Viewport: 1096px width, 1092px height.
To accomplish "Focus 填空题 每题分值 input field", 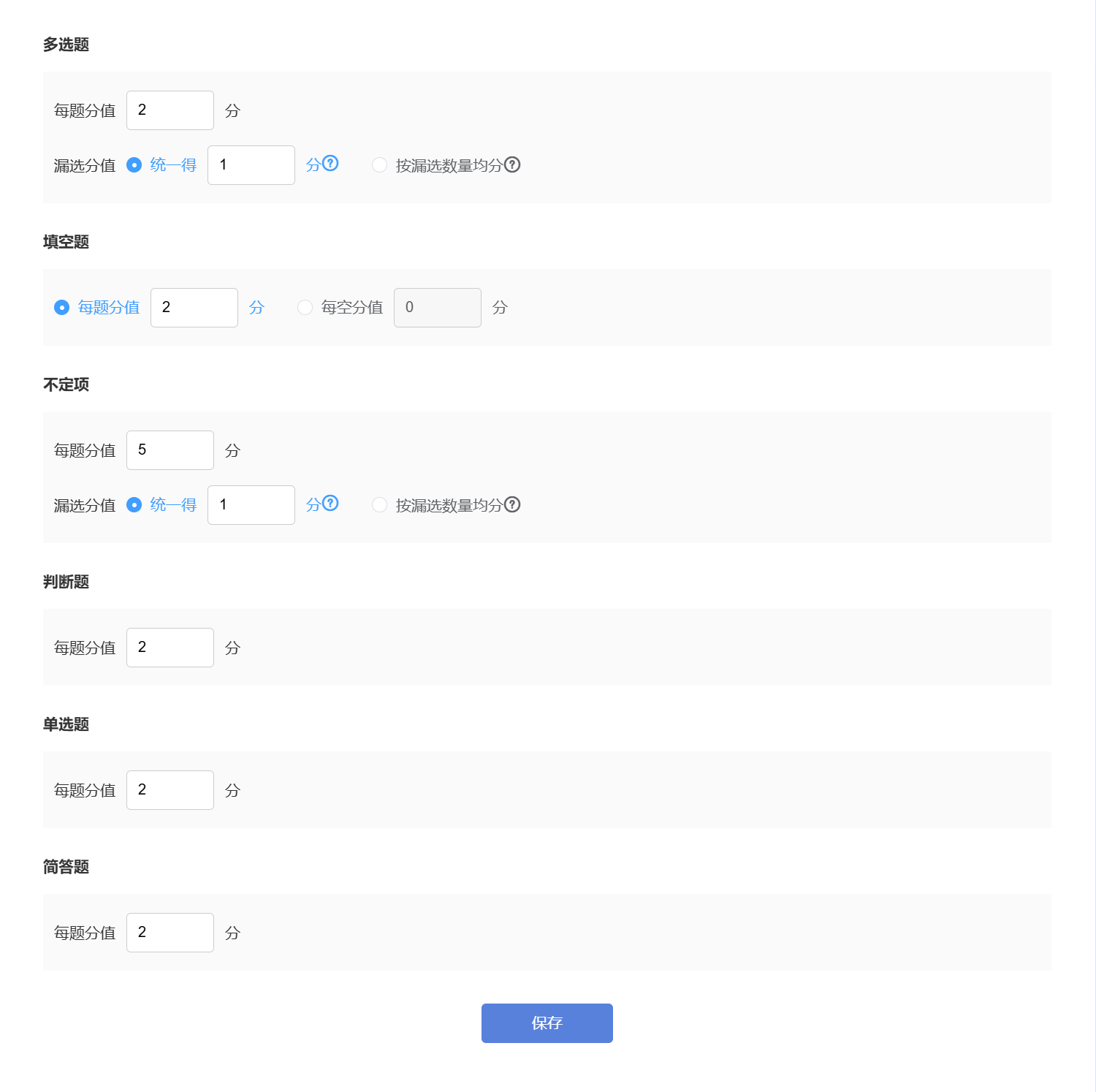I will pyautogui.click(x=194, y=308).
